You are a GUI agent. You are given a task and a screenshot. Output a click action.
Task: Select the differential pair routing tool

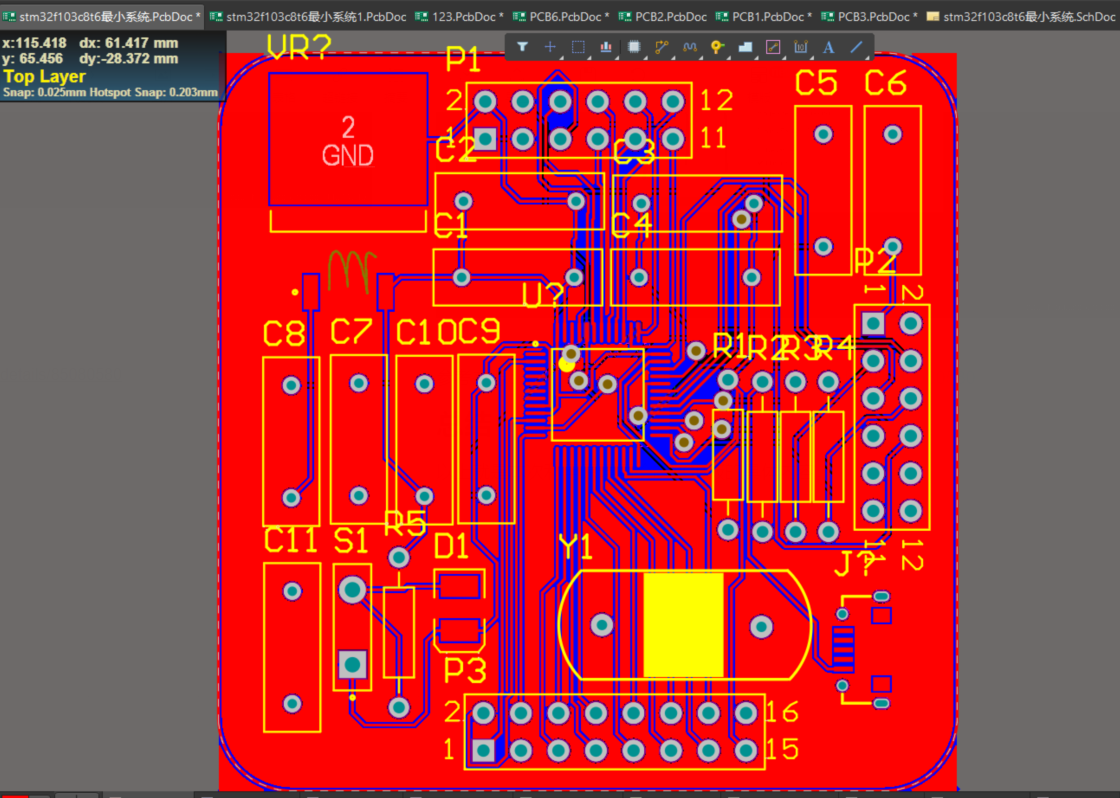[688, 46]
